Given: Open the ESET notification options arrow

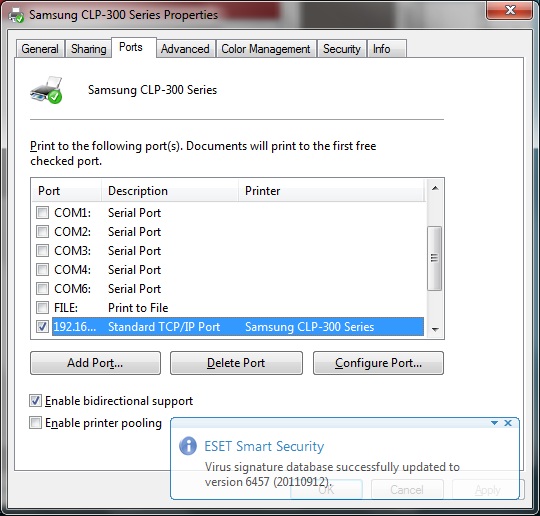Looking at the screenshot, I should 495,423.
